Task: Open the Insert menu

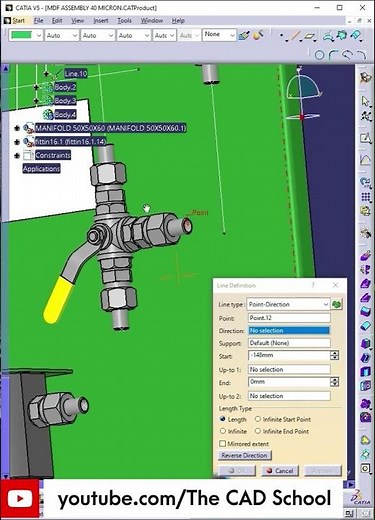Action: coord(100,20)
